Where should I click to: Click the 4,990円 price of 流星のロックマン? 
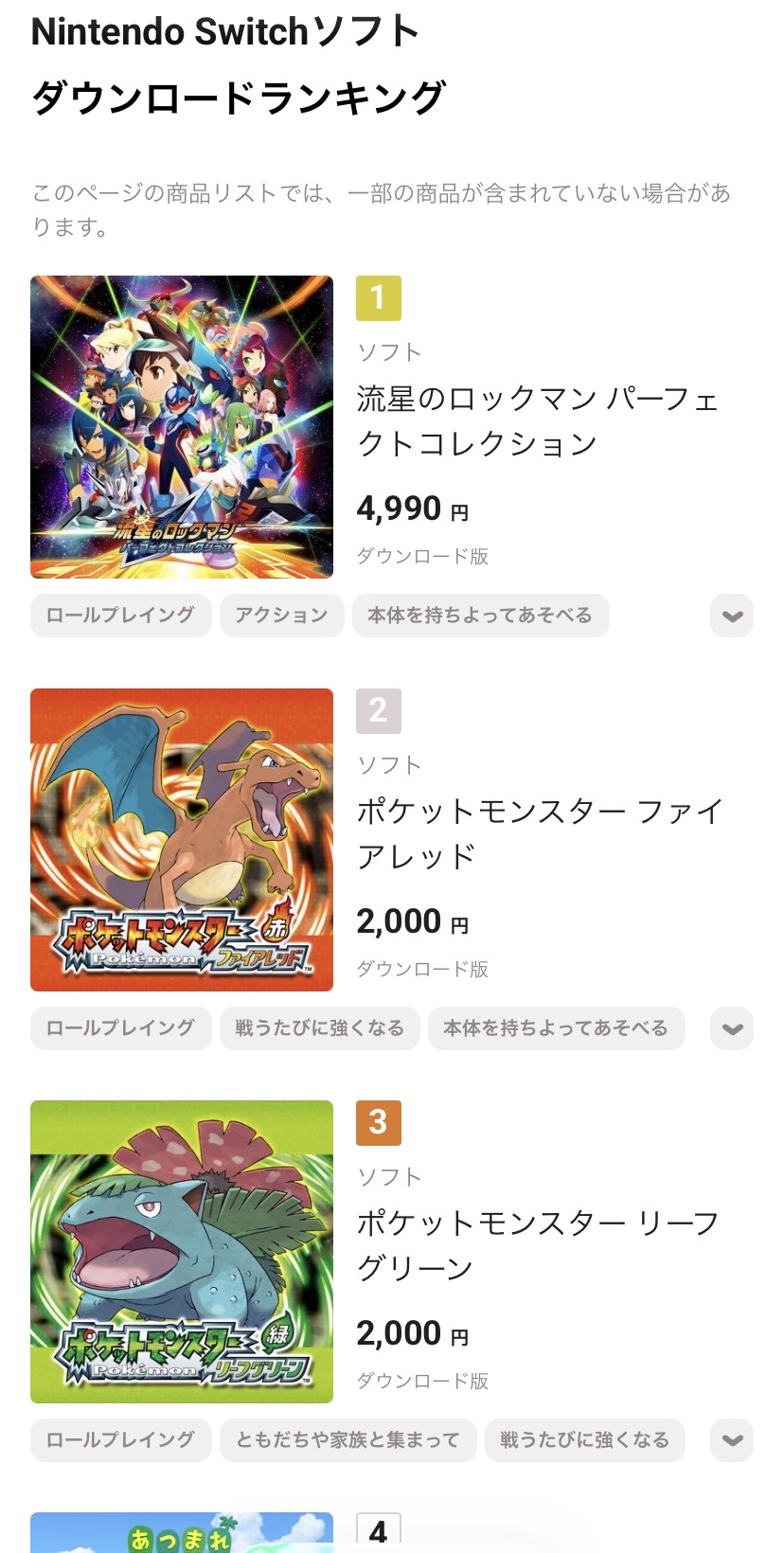pos(412,509)
